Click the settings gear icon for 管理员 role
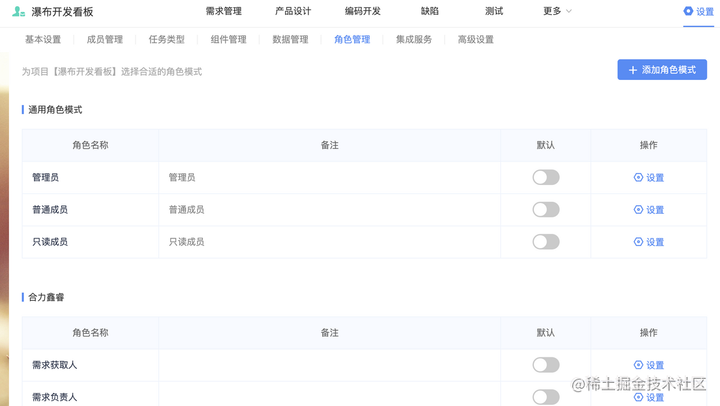Viewport: 720px width, 406px height. (638, 177)
